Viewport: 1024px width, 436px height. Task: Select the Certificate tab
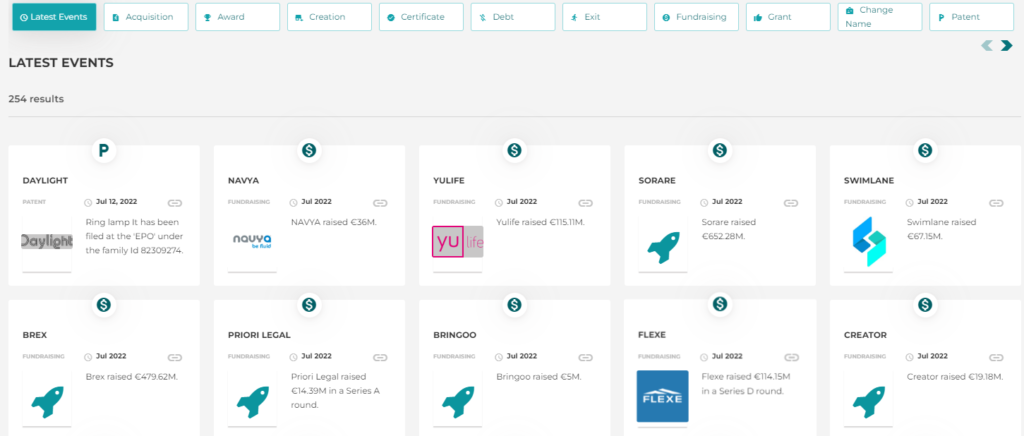(421, 17)
